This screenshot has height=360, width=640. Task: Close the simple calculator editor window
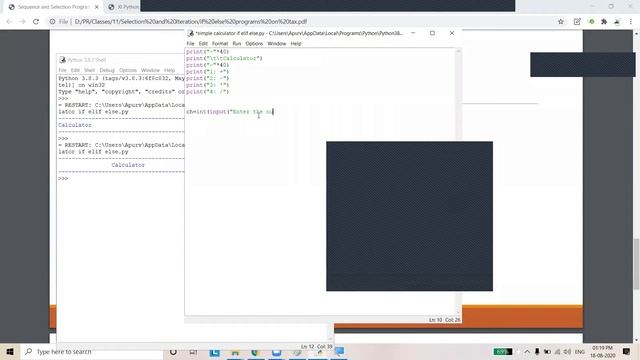(452, 33)
